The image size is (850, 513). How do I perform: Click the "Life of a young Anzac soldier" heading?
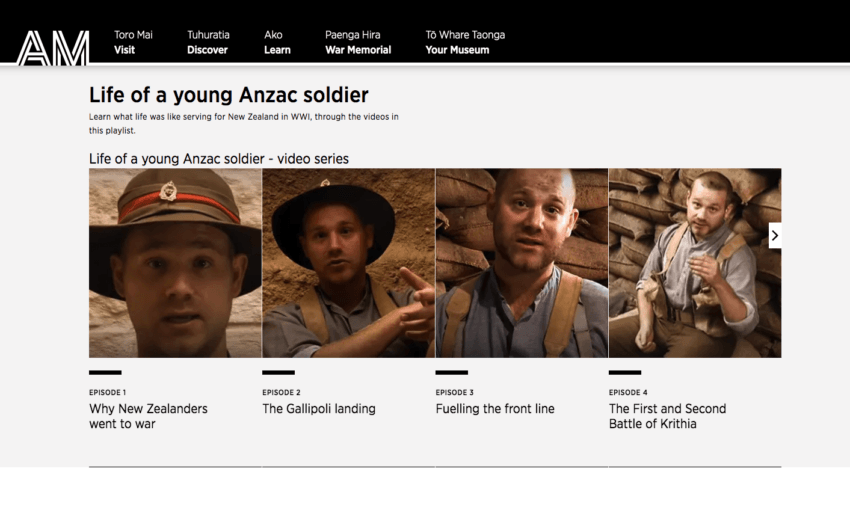[x=229, y=96]
